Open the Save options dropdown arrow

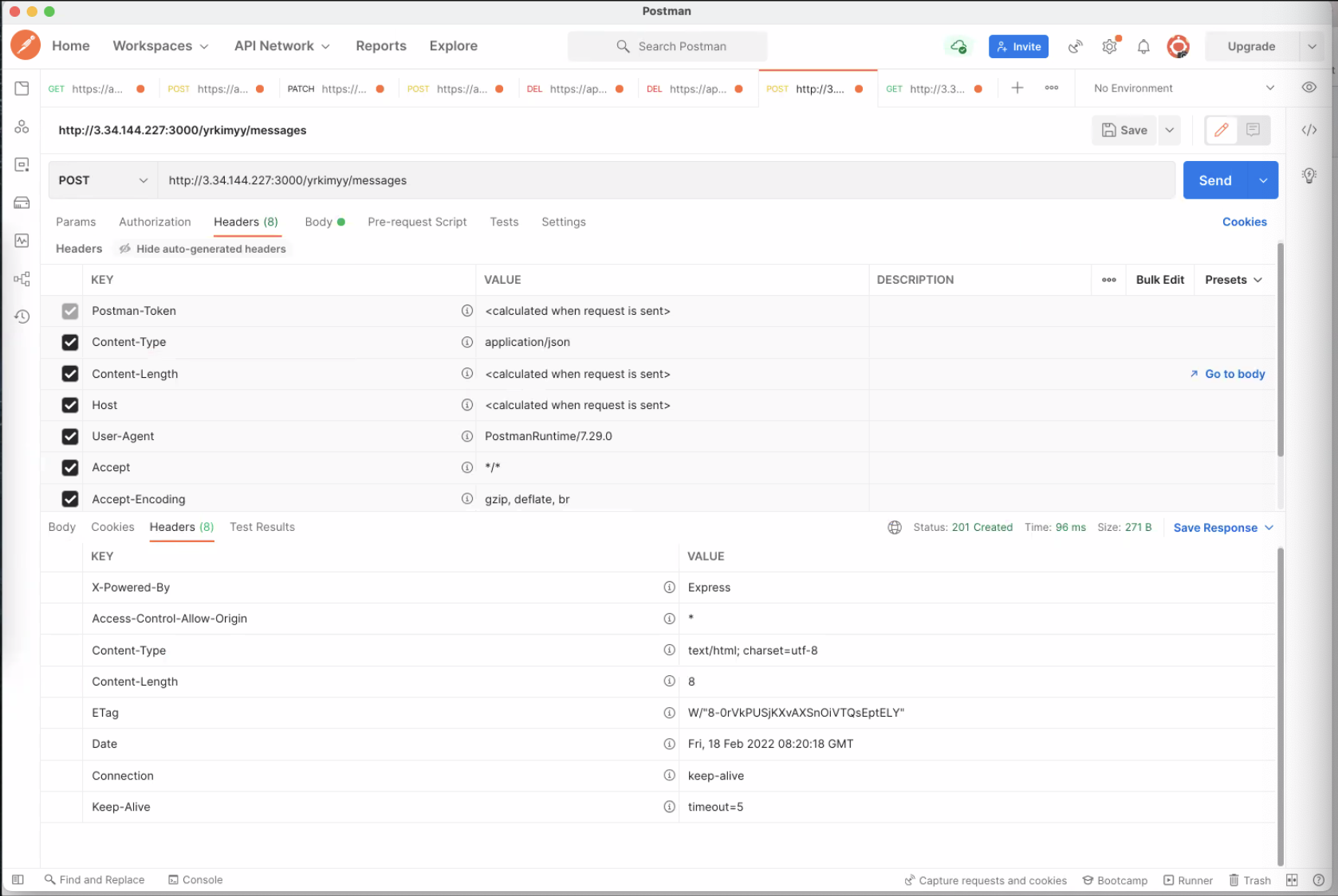(x=1169, y=130)
